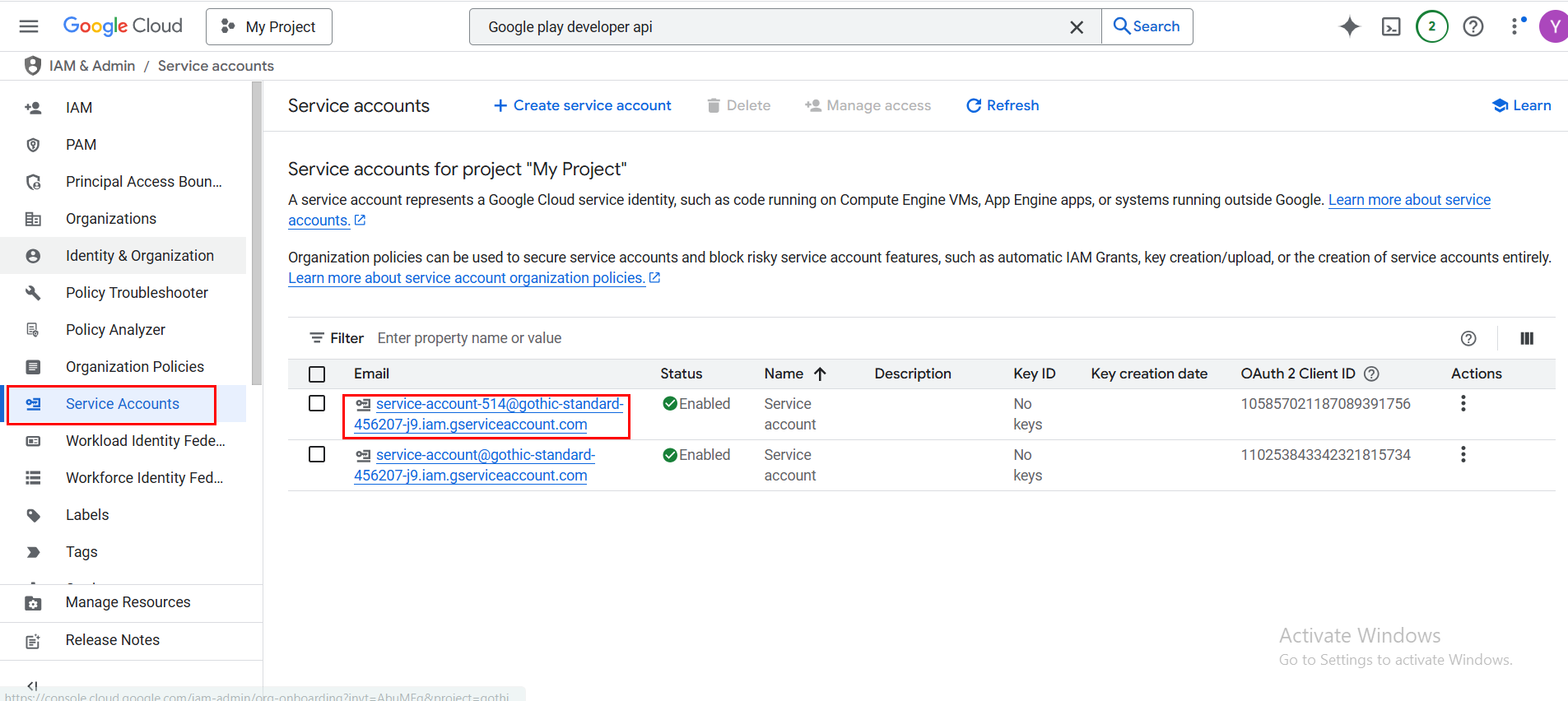Activate Cloud Shell terminal icon
1568x701 pixels.
click(1390, 26)
